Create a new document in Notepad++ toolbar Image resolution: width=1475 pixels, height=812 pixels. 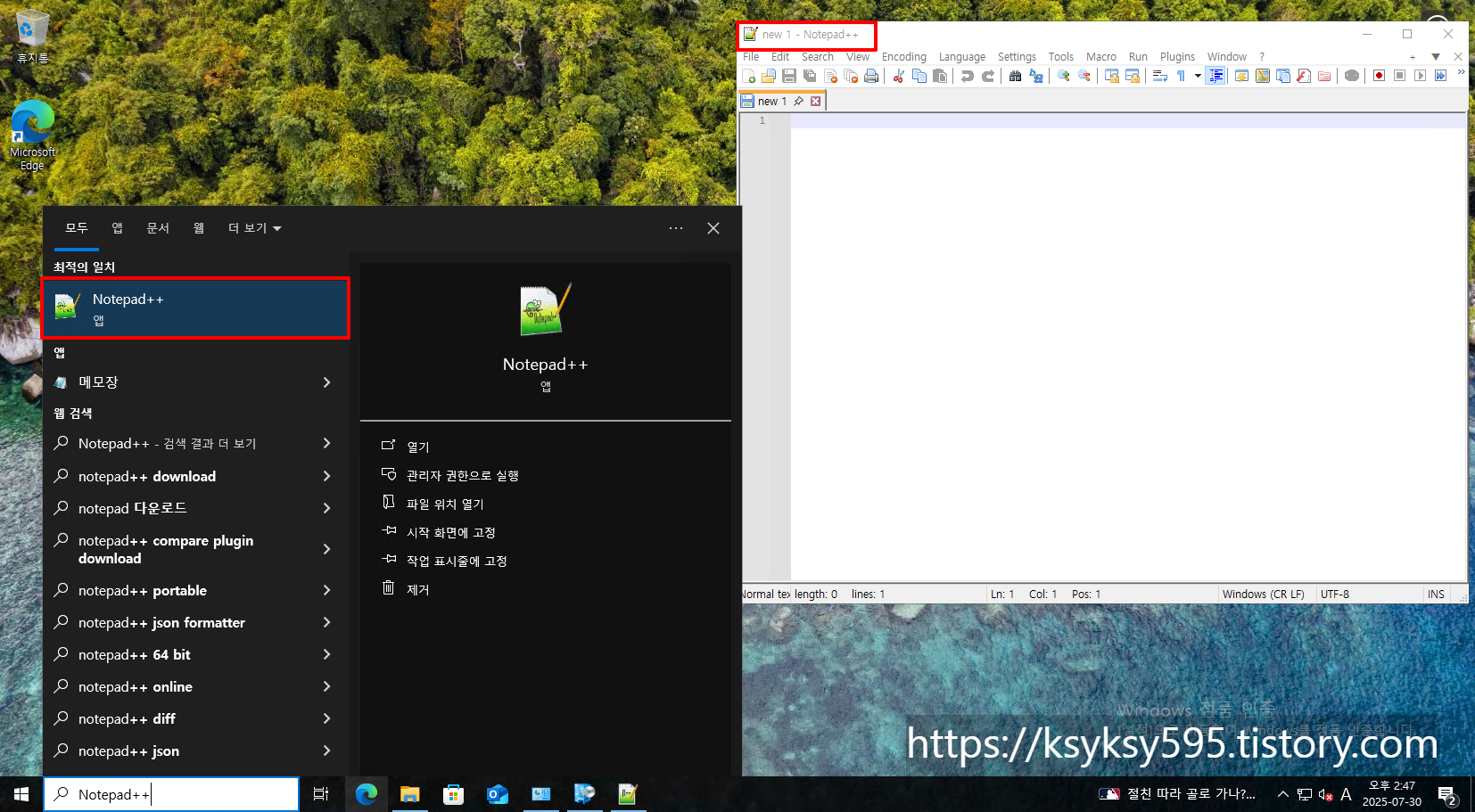point(749,76)
